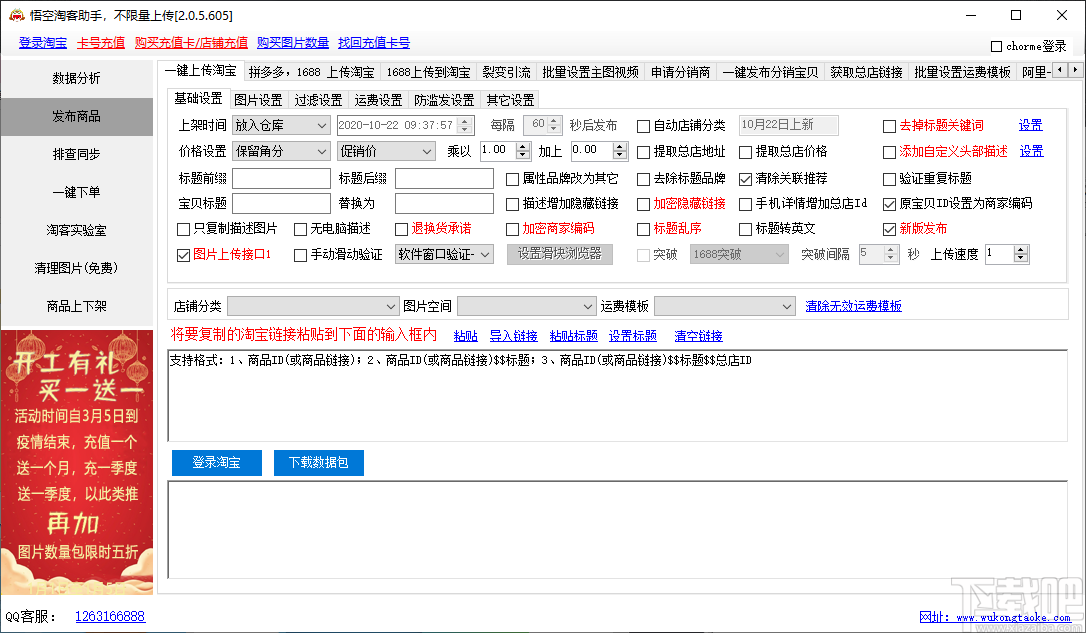Enable 去掉标题关键词 checkbox
This screenshot has width=1086, height=633.
[x=889, y=126]
